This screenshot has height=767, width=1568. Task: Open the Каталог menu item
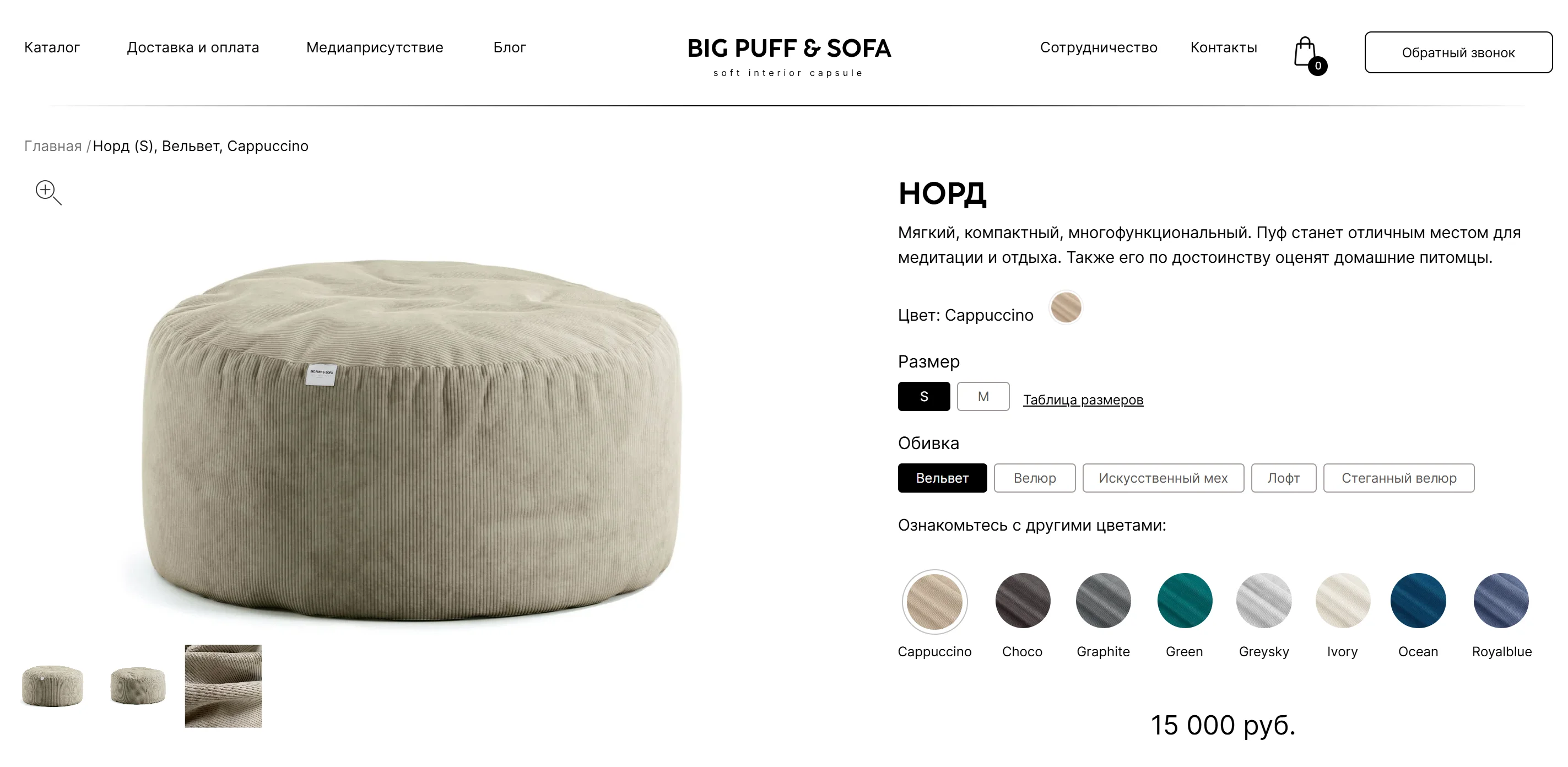[52, 47]
